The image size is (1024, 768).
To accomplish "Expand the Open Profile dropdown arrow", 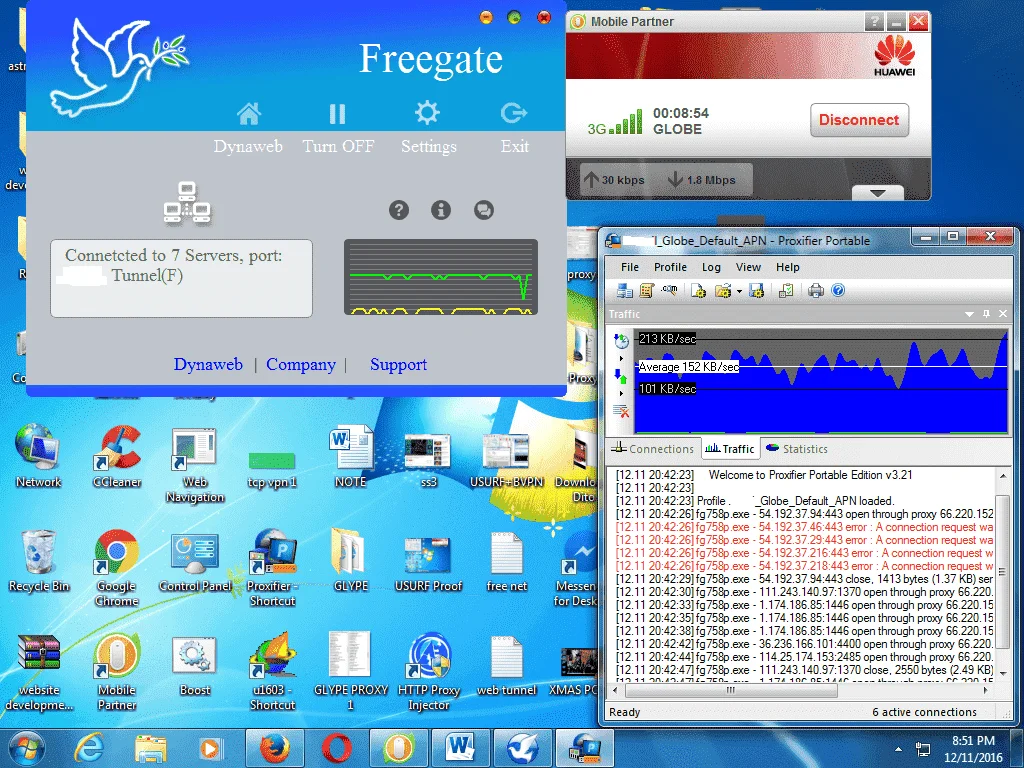I will click(x=739, y=291).
